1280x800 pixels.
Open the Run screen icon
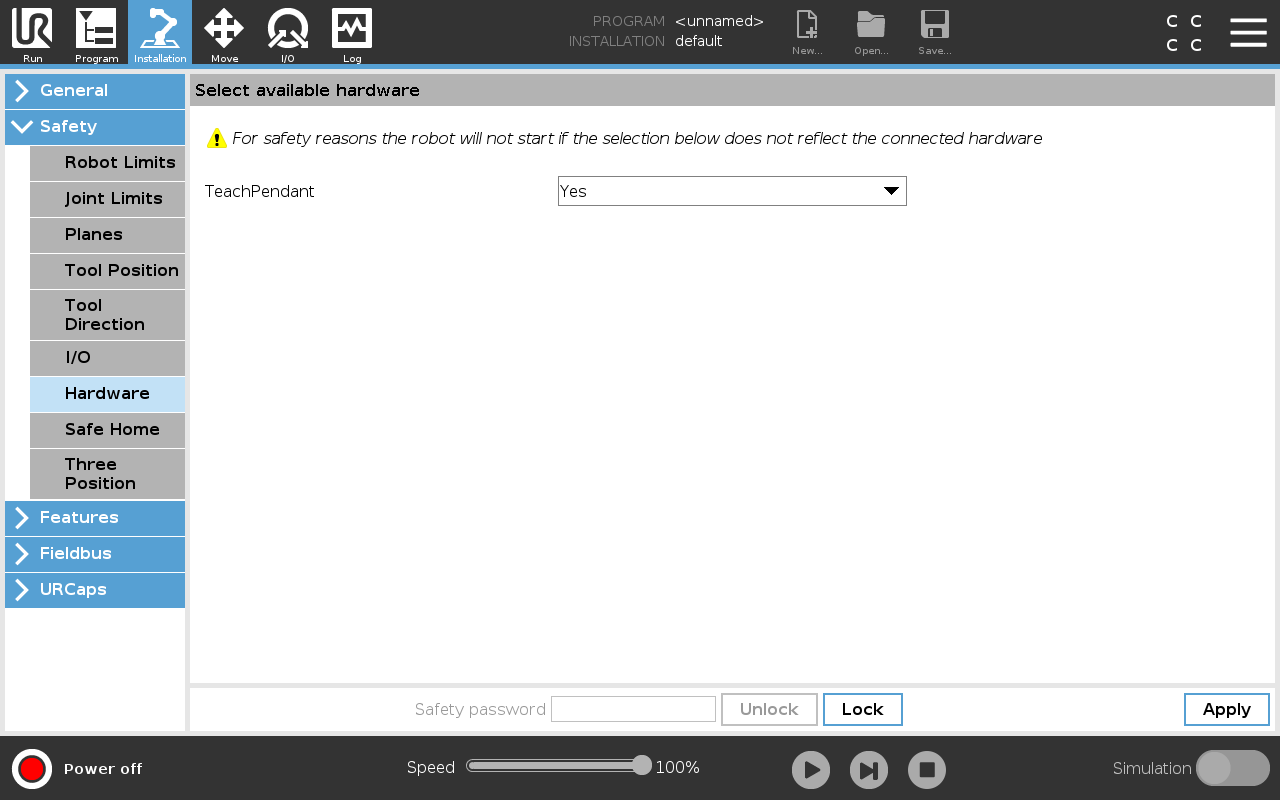click(x=32, y=32)
